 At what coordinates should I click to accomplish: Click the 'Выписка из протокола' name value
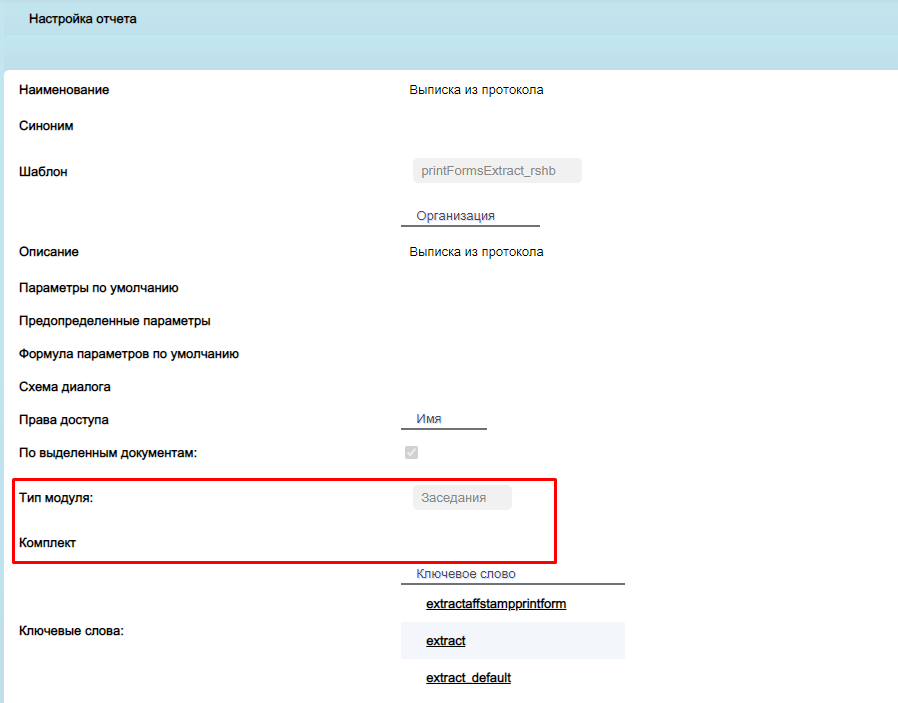pyautogui.click(x=476, y=90)
